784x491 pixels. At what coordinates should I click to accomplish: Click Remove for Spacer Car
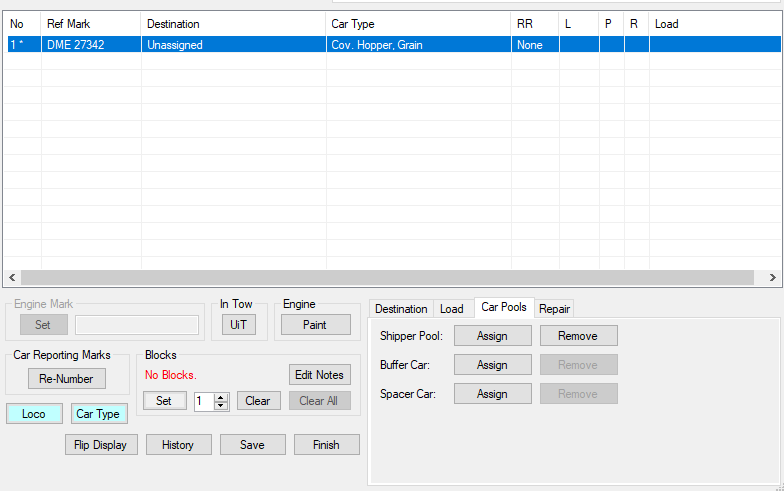(x=578, y=394)
